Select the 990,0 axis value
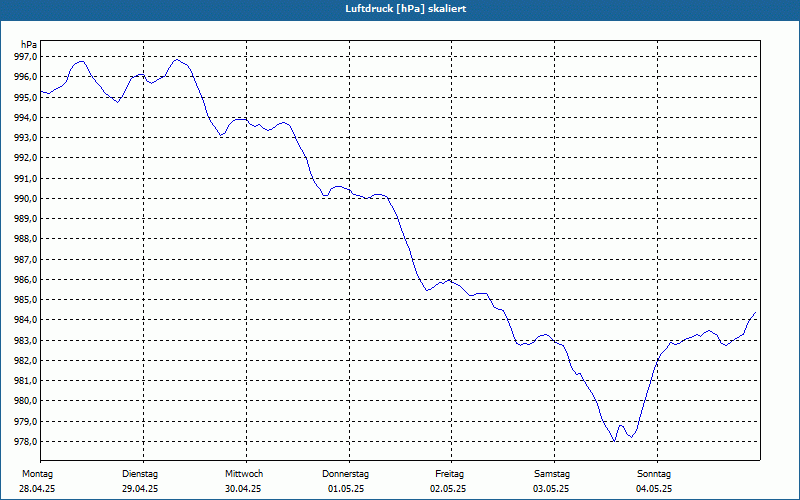Viewport: 800px width, 500px height. pyautogui.click(x=26, y=198)
